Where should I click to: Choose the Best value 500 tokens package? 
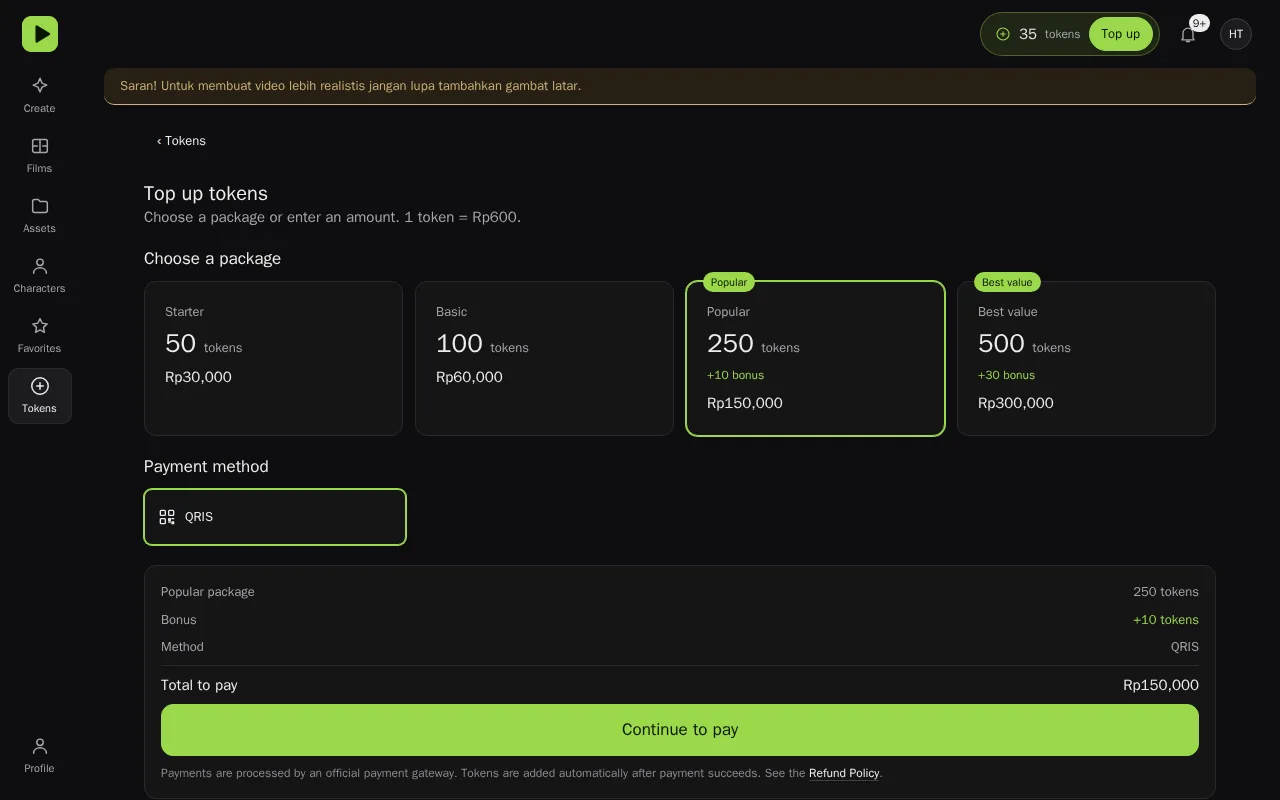[x=1086, y=358]
